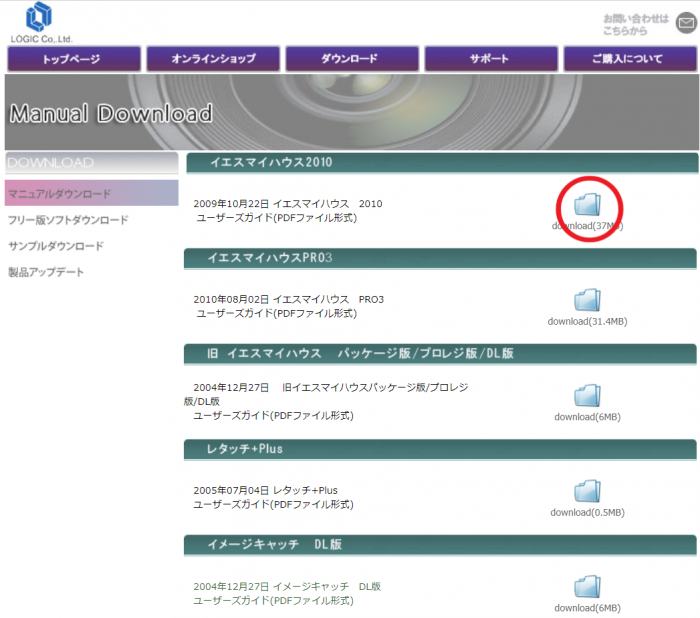Click the イエスマイハウス2010 section header
The width and height of the screenshot is (700, 618).
tap(442, 163)
